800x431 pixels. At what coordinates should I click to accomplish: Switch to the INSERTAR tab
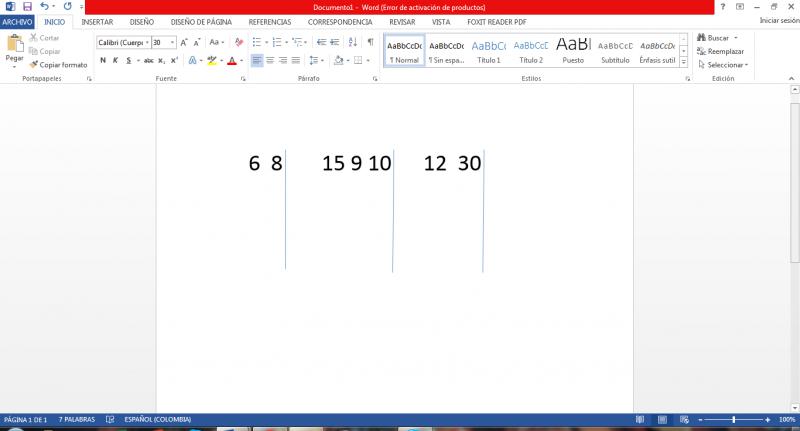pyautogui.click(x=97, y=22)
